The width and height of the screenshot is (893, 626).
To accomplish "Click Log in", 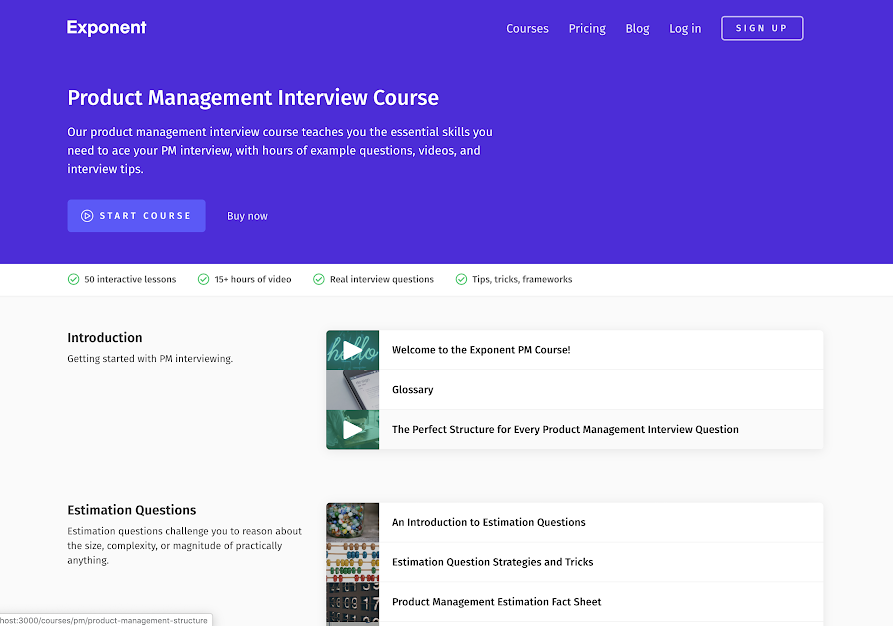I will (685, 28).
